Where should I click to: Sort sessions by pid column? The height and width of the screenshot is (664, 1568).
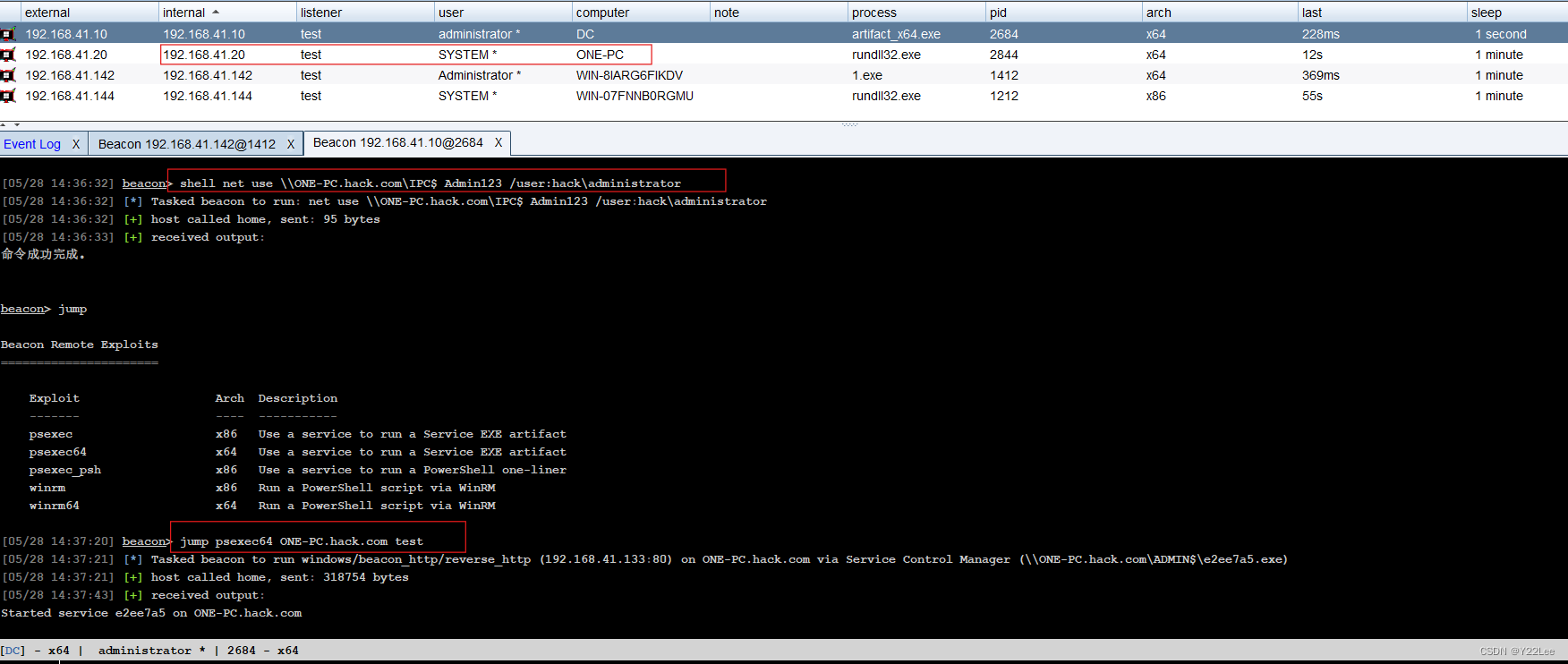coord(1063,13)
